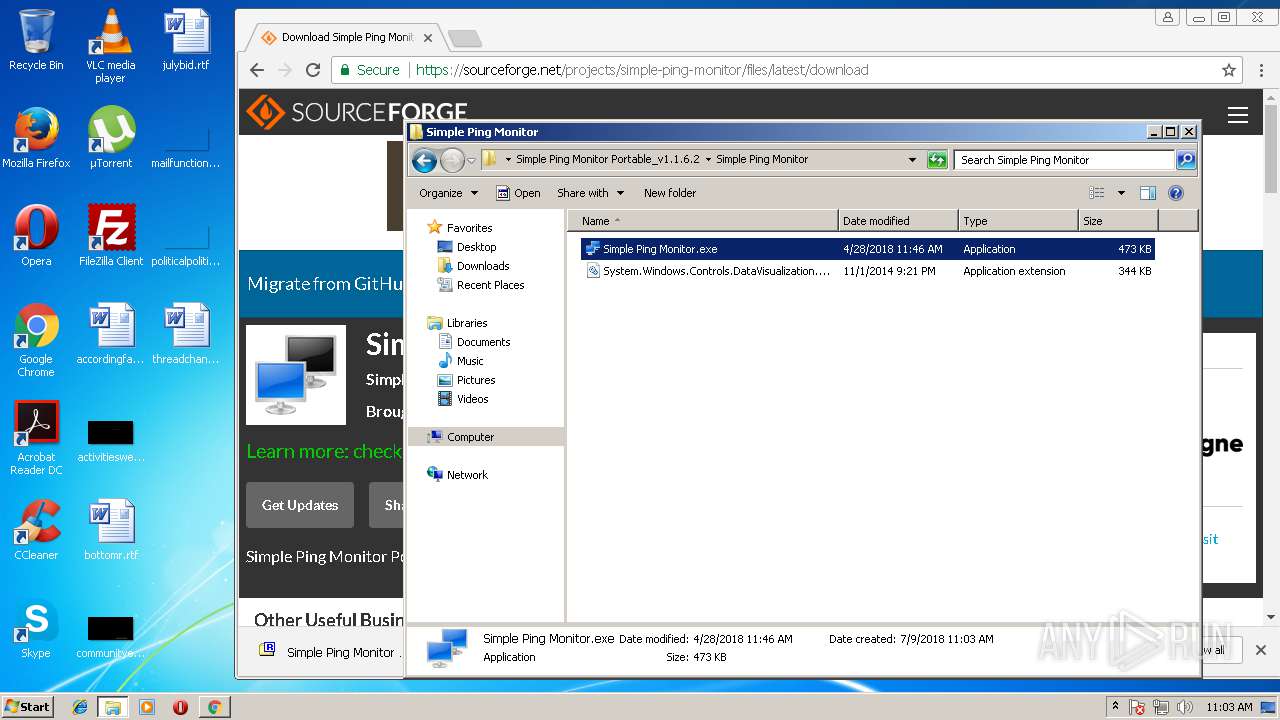Expand the address bar history dropdown
Viewport: 1280px width, 720px height.
(x=912, y=160)
